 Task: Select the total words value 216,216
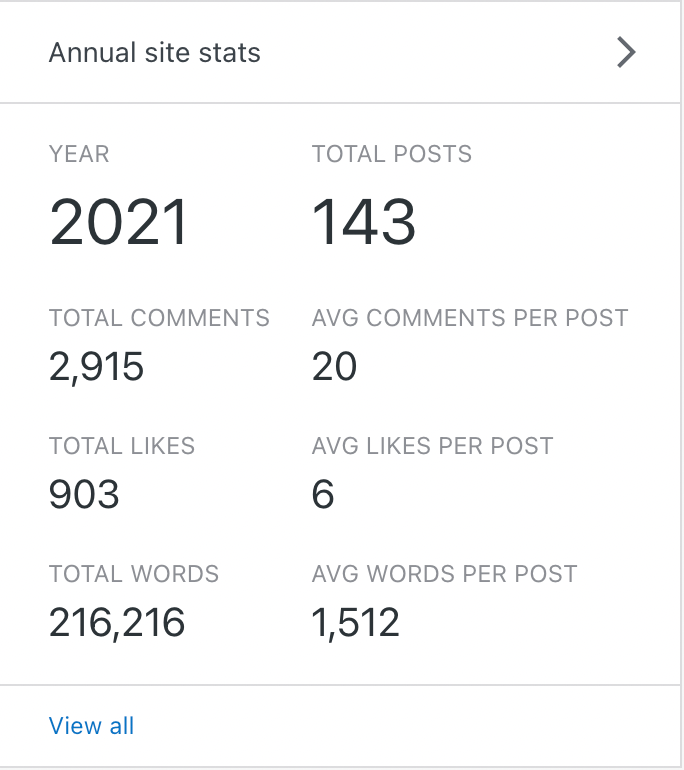click(x=117, y=623)
